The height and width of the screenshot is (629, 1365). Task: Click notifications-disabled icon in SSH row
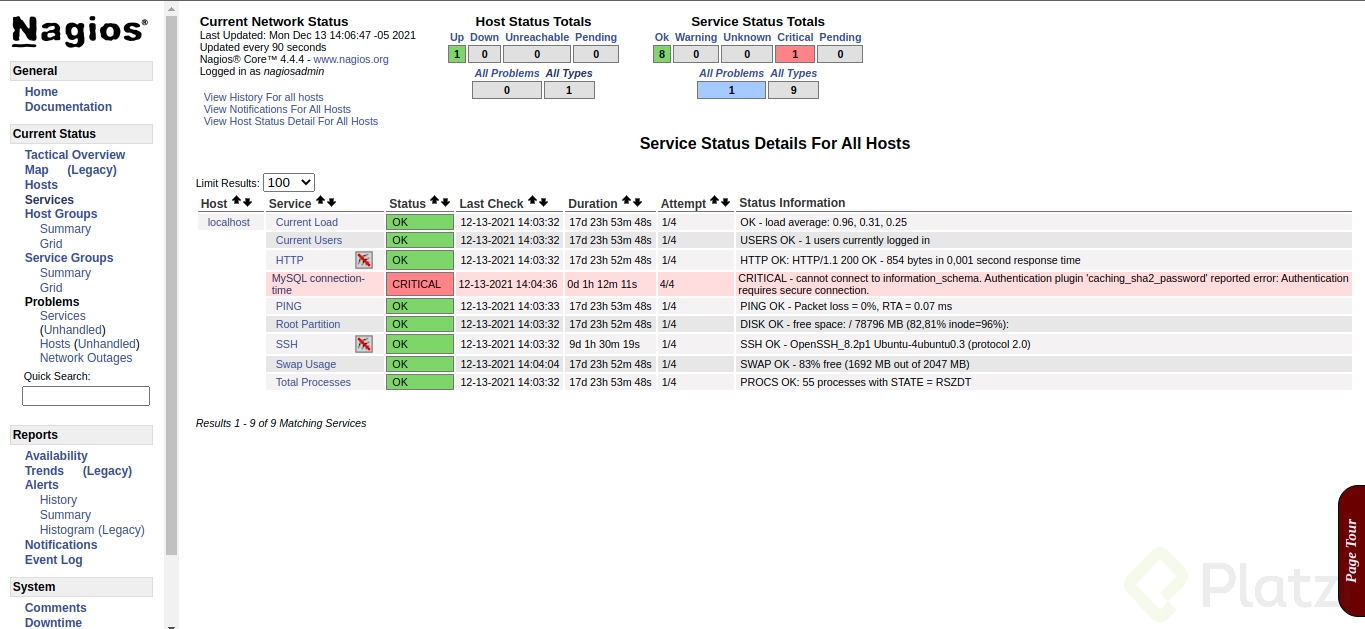364,344
